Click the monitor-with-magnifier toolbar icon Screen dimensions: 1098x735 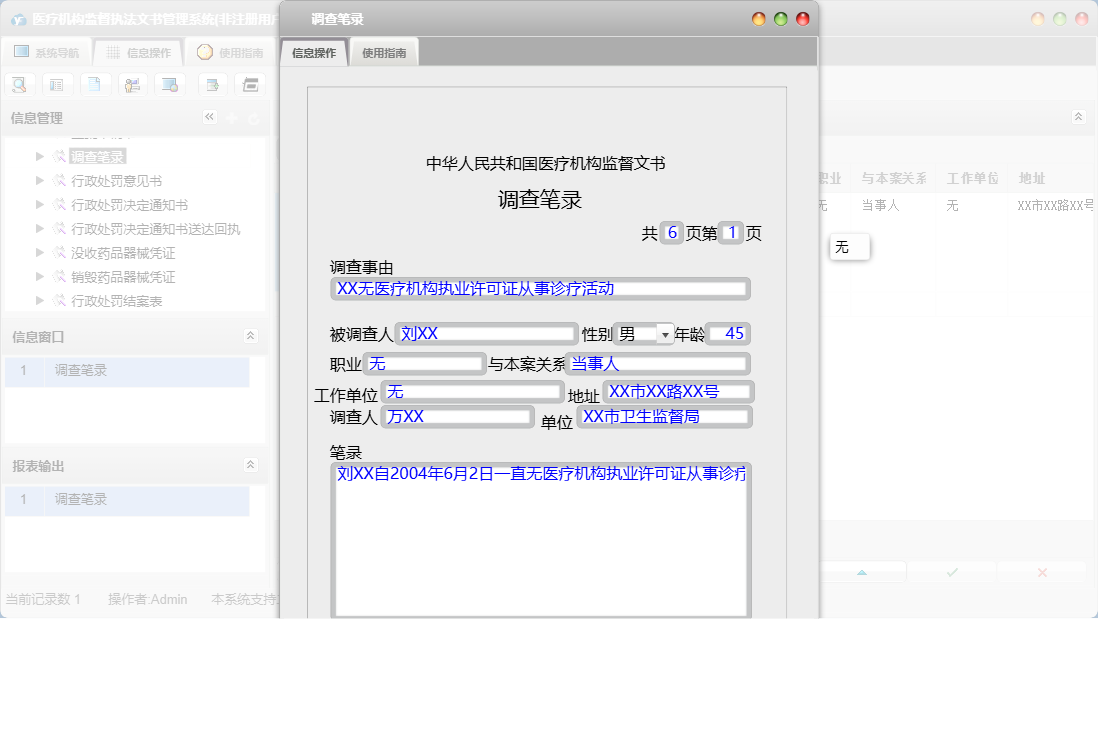click(x=169, y=84)
